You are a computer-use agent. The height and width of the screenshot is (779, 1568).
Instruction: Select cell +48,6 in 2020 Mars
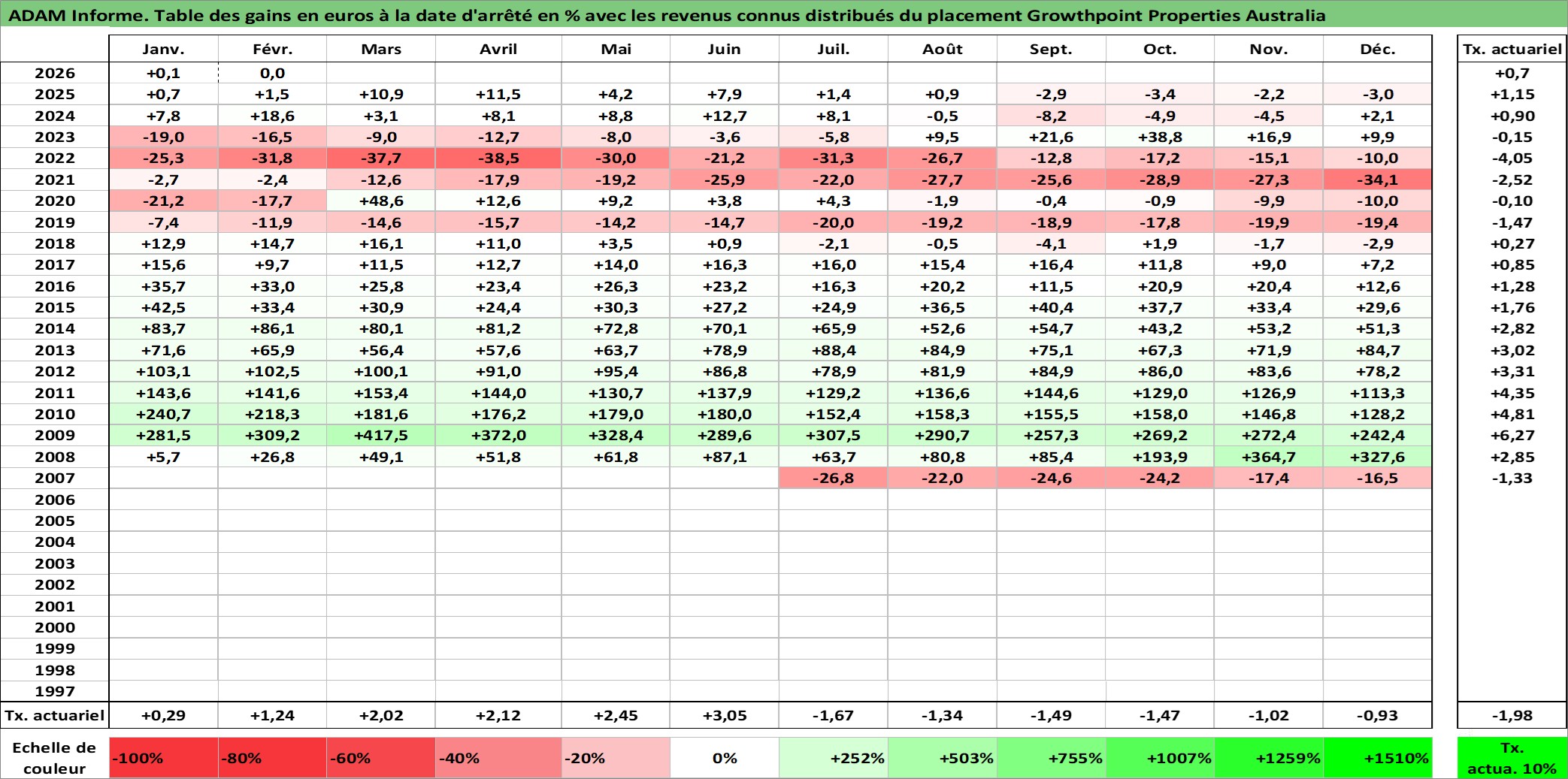click(x=381, y=201)
